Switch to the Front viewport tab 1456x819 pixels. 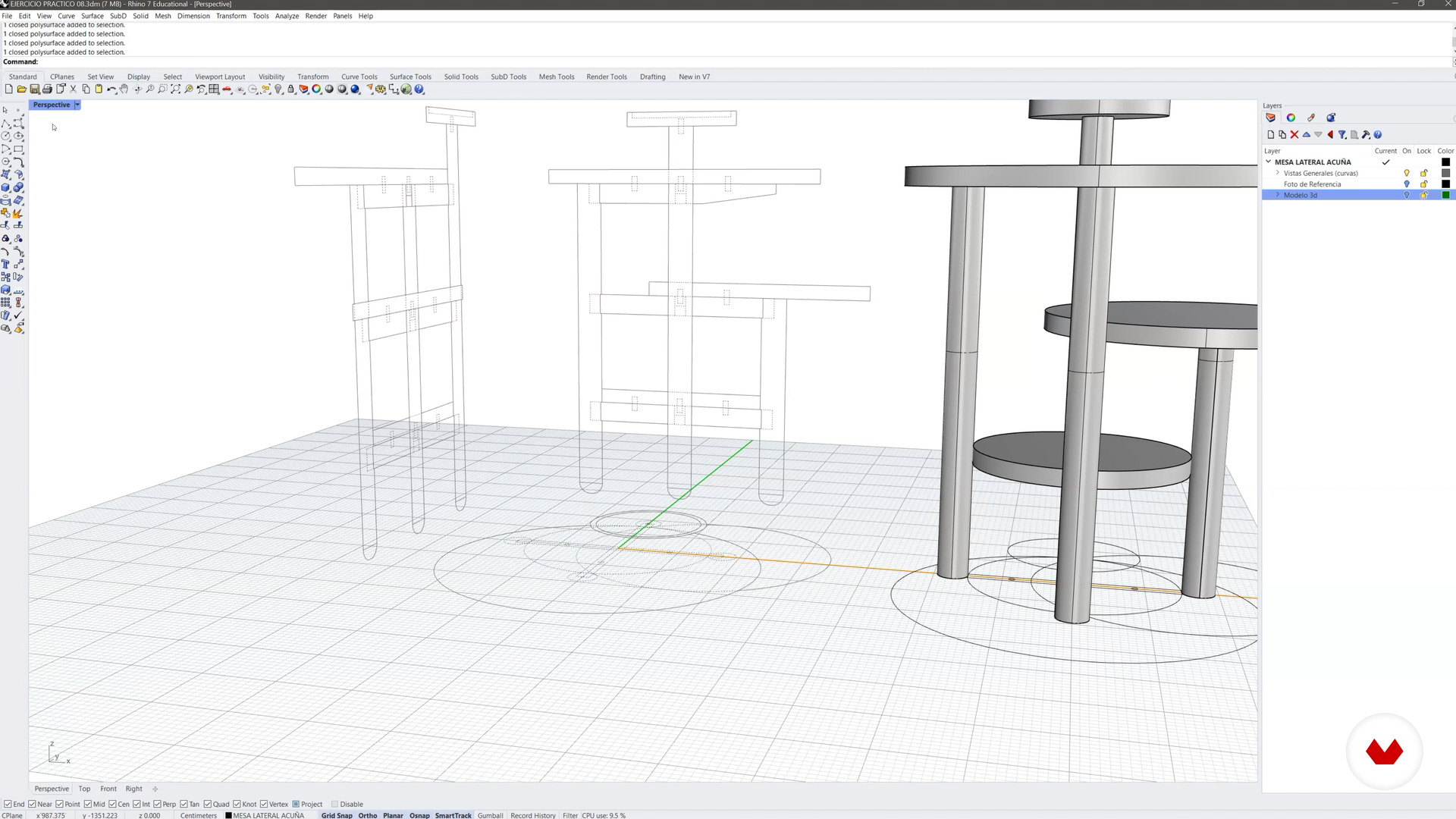(108, 789)
